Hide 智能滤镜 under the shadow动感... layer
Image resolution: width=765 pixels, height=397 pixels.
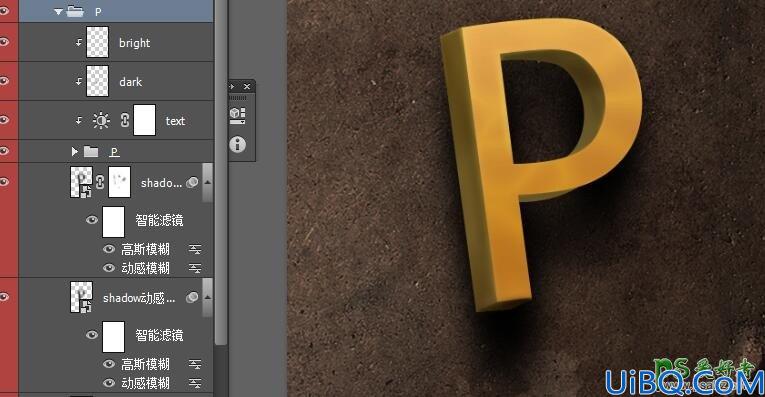[x=92, y=335]
